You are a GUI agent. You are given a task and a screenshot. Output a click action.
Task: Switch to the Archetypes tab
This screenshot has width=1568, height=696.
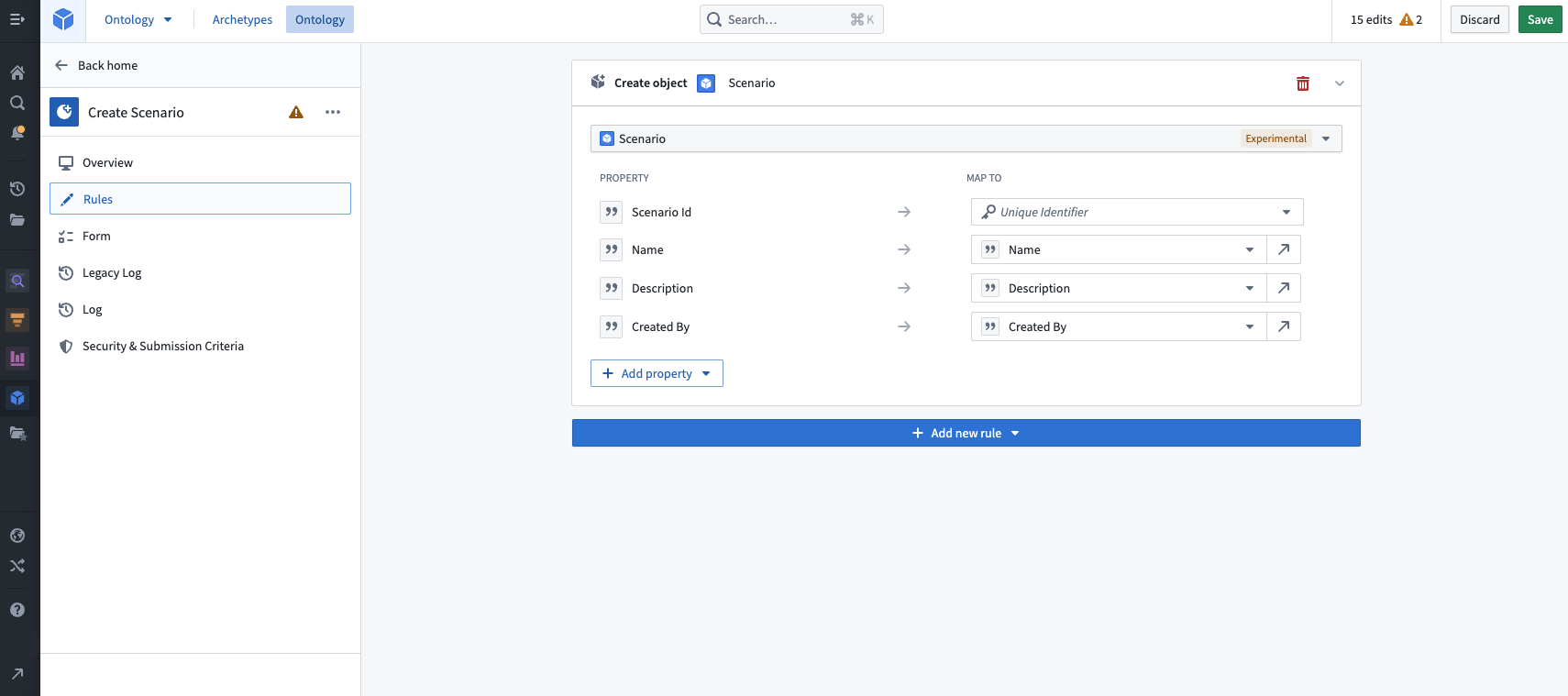(242, 19)
